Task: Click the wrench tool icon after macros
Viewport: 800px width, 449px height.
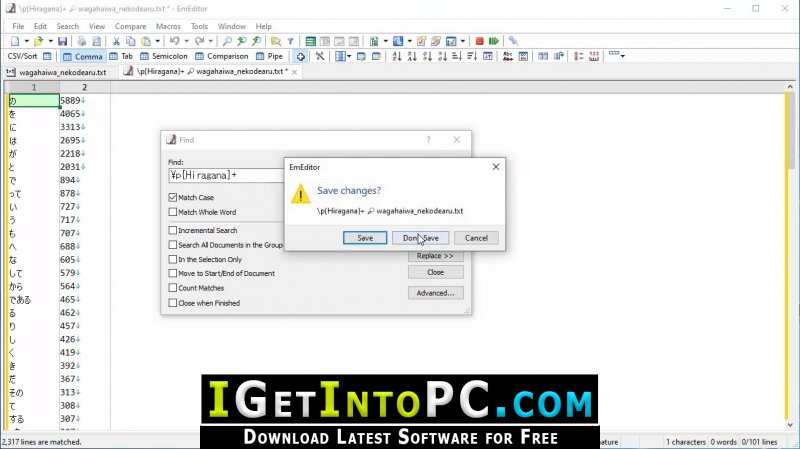Action: coord(513,41)
